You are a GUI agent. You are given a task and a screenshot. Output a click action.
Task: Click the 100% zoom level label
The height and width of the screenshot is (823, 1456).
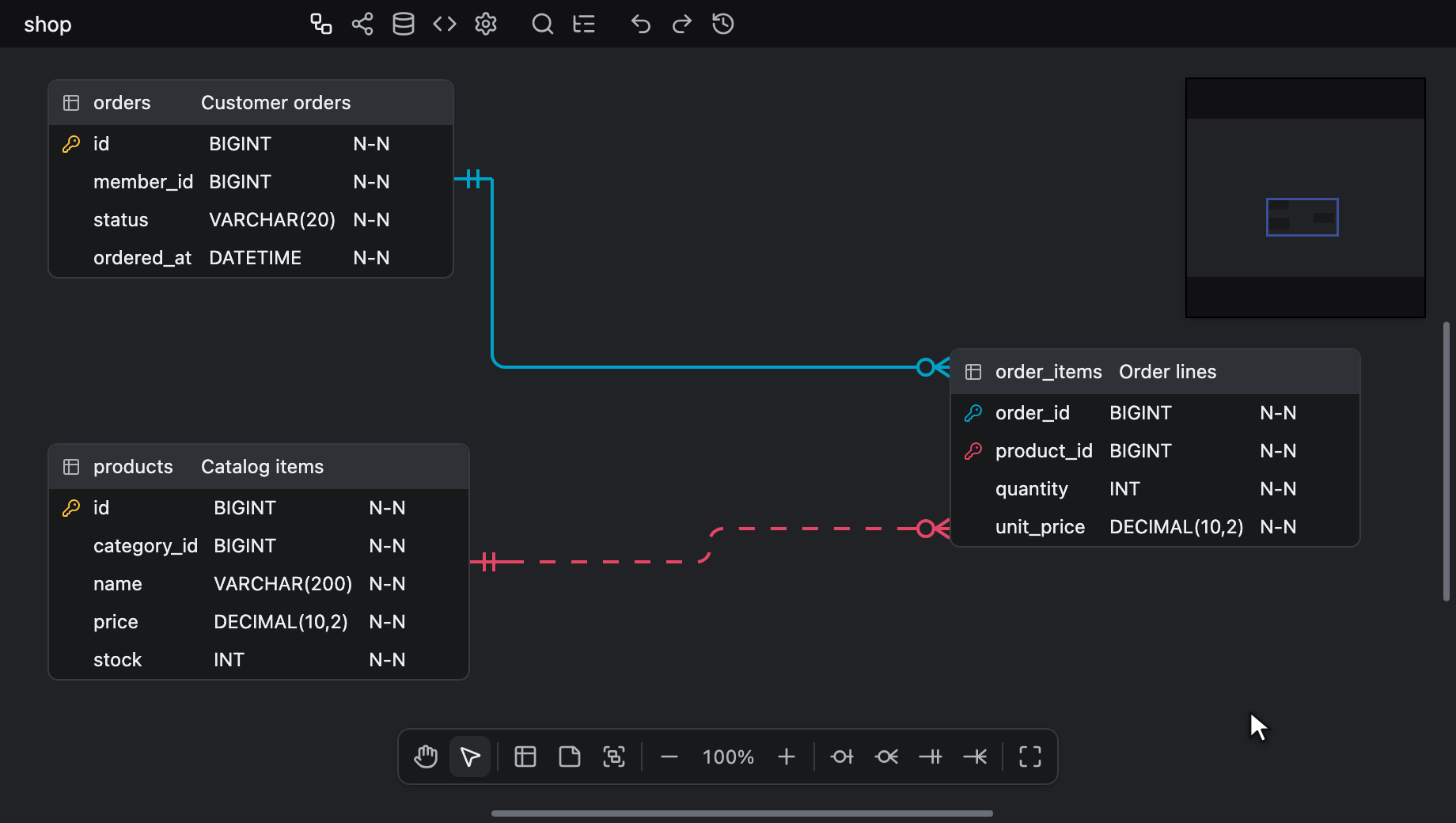[x=728, y=757]
